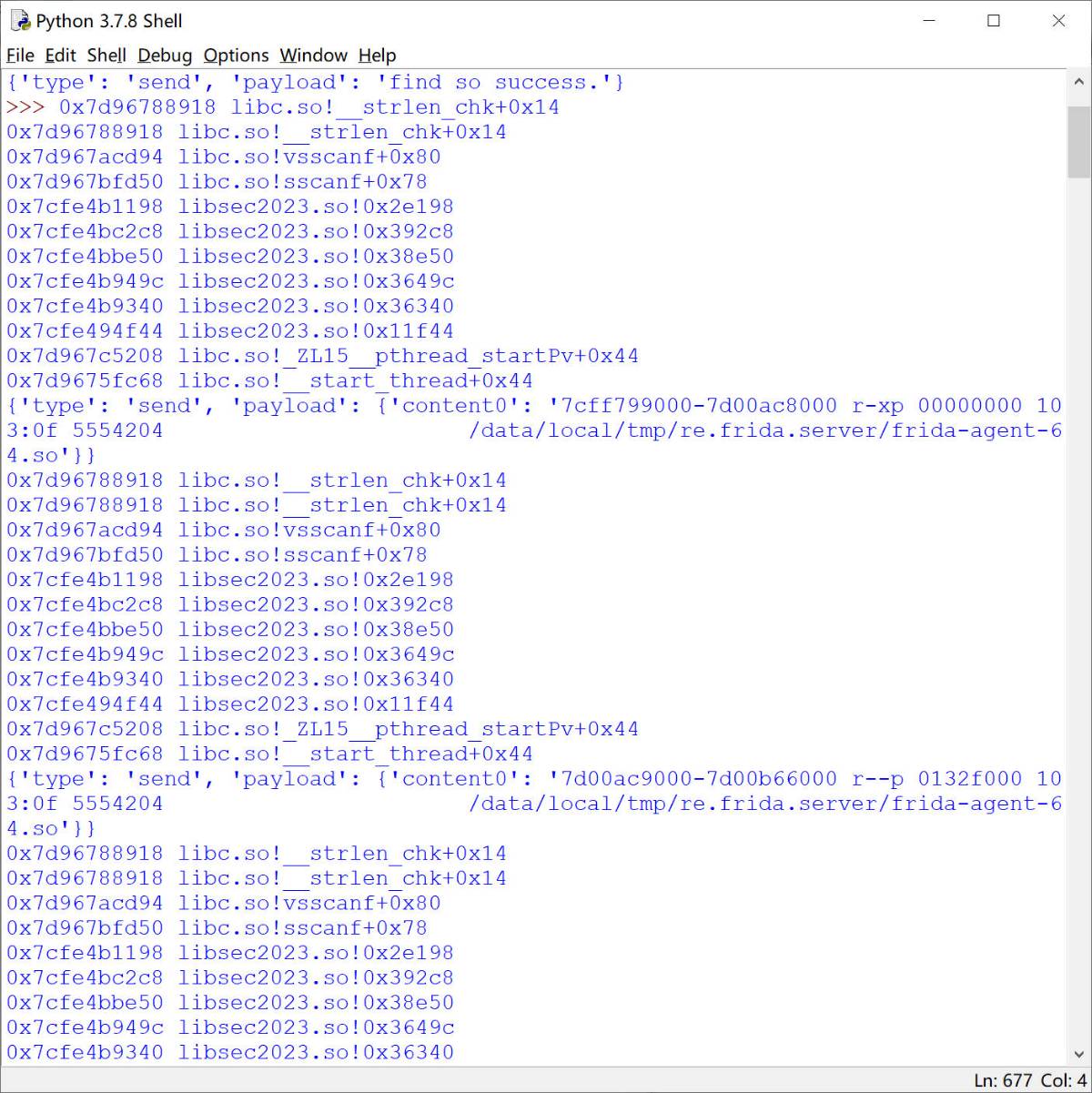This screenshot has height=1093, width=1092.
Task: Open the Edit menu
Action: coord(60,56)
